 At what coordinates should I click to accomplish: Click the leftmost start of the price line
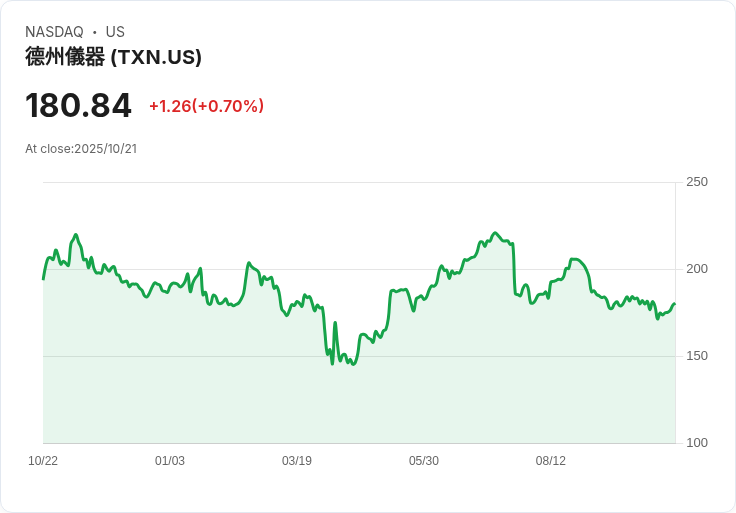(43, 278)
